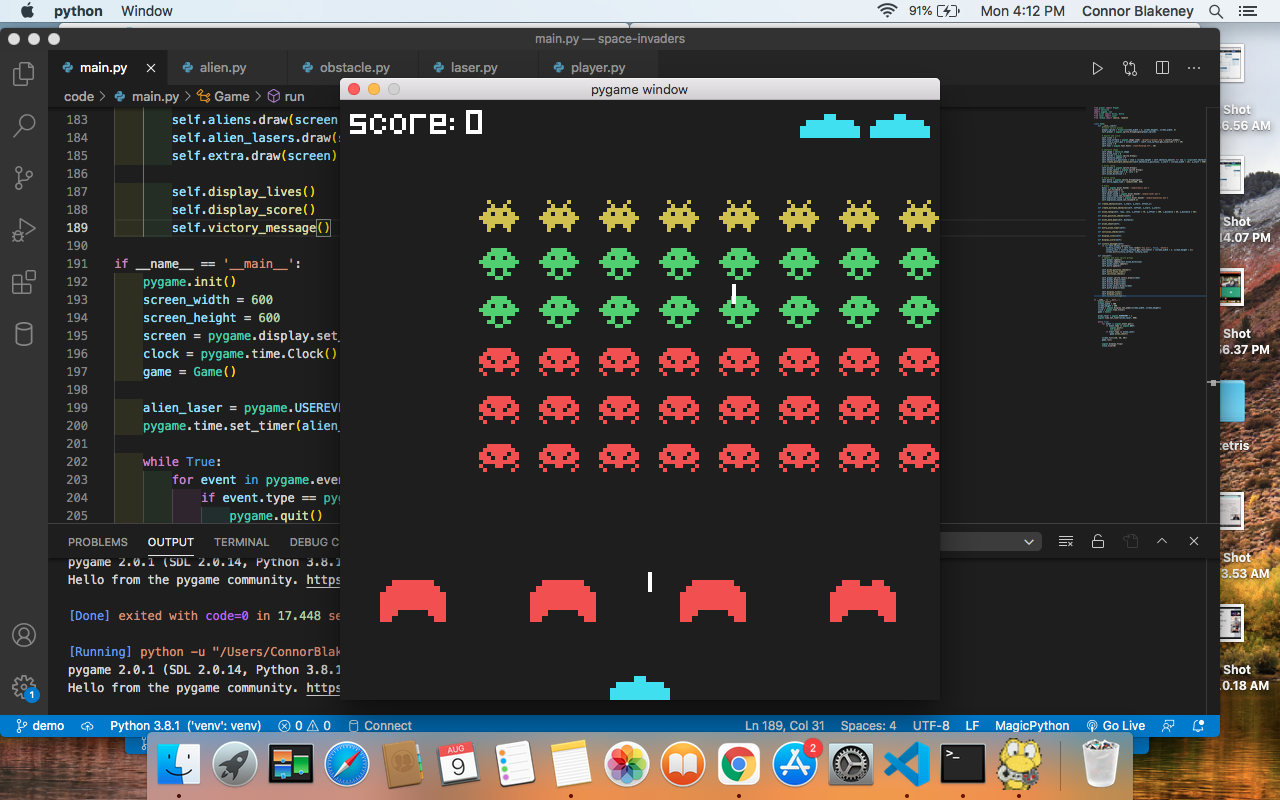The height and width of the screenshot is (800, 1280).
Task: Split the editor to the right
Action: (1162, 68)
